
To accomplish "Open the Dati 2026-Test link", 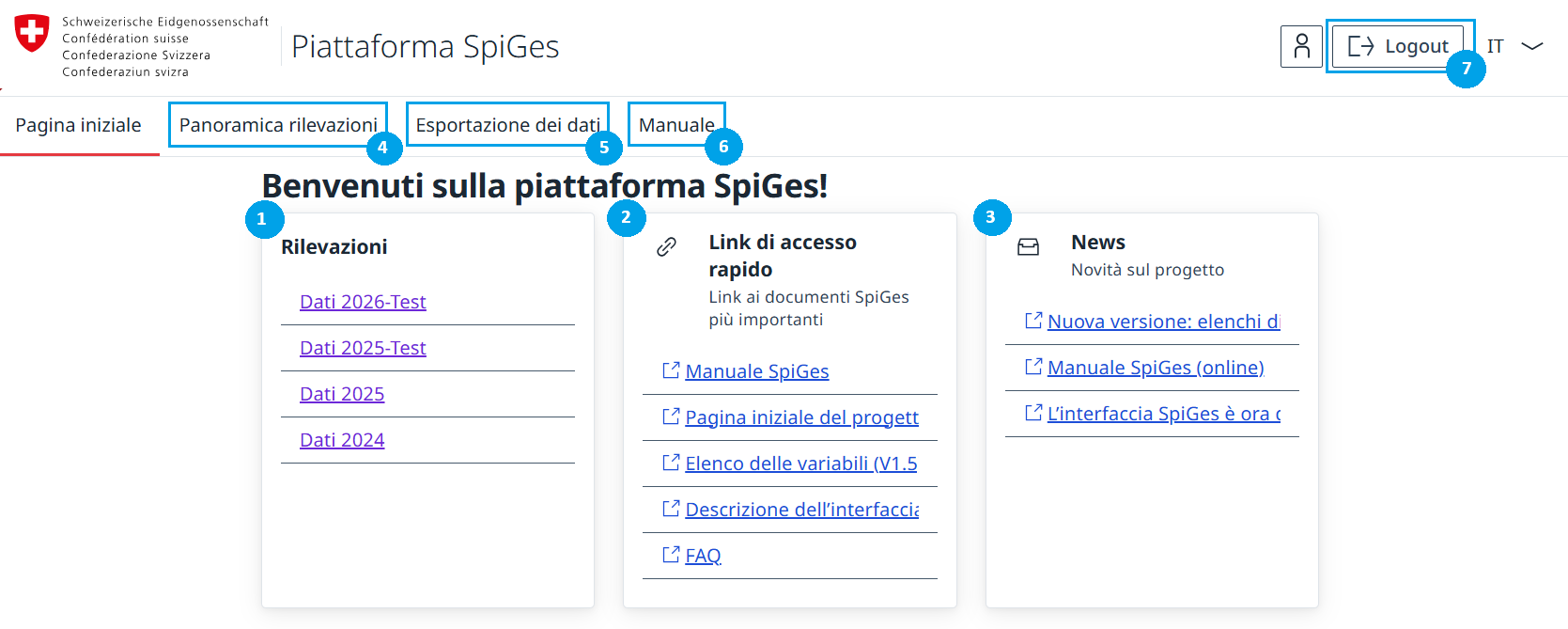I will [363, 302].
